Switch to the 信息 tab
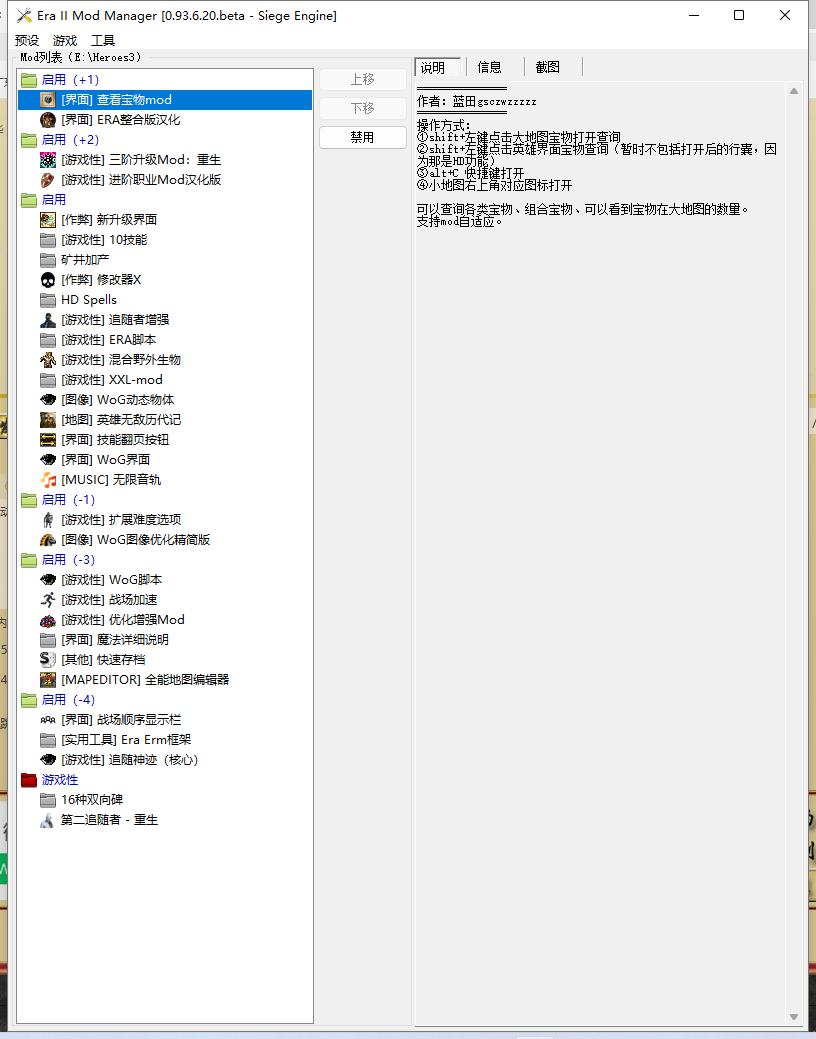 click(x=490, y=67)
